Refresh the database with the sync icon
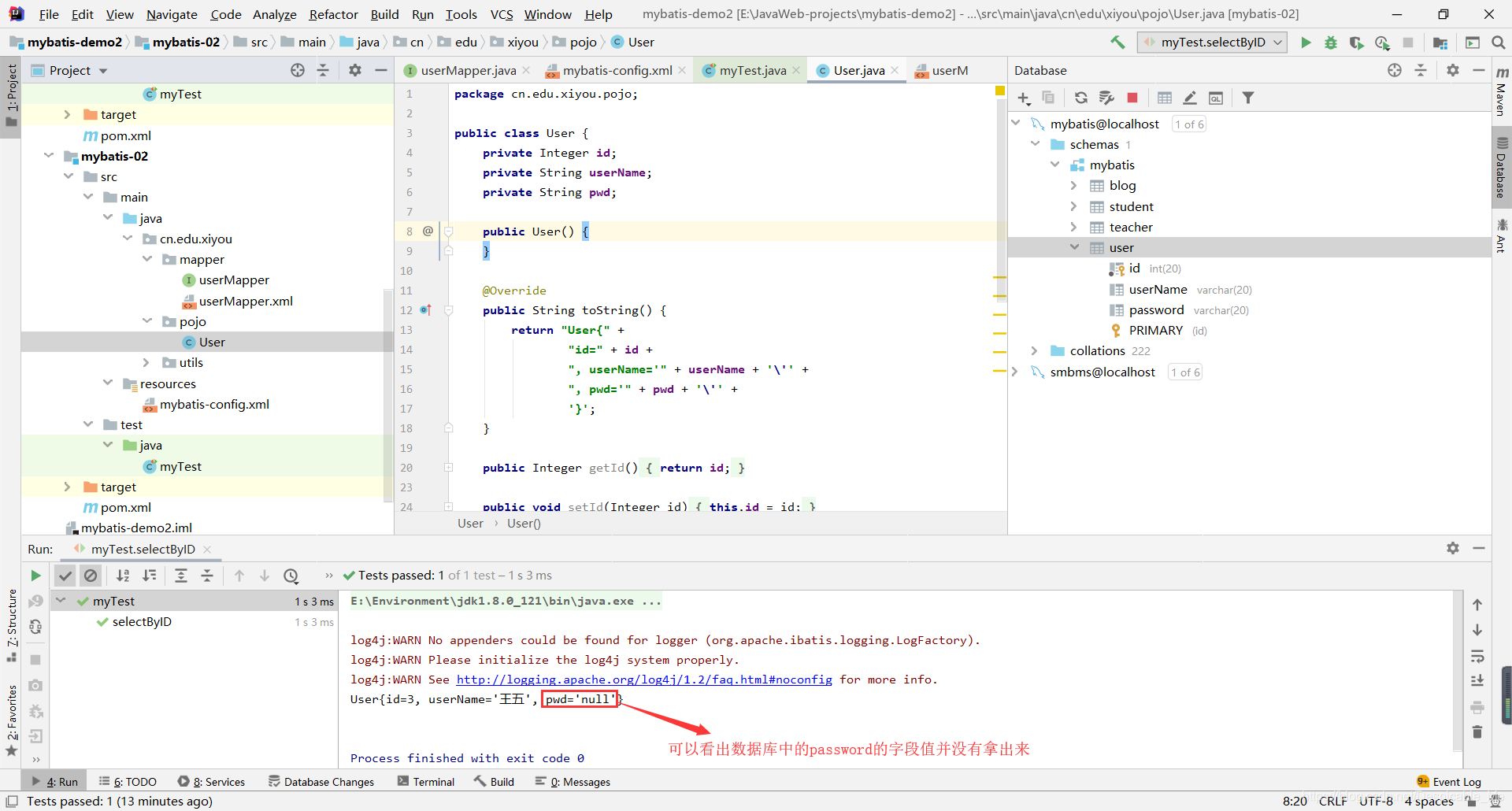This screenshot has width=1512, height=811. 1081,98
